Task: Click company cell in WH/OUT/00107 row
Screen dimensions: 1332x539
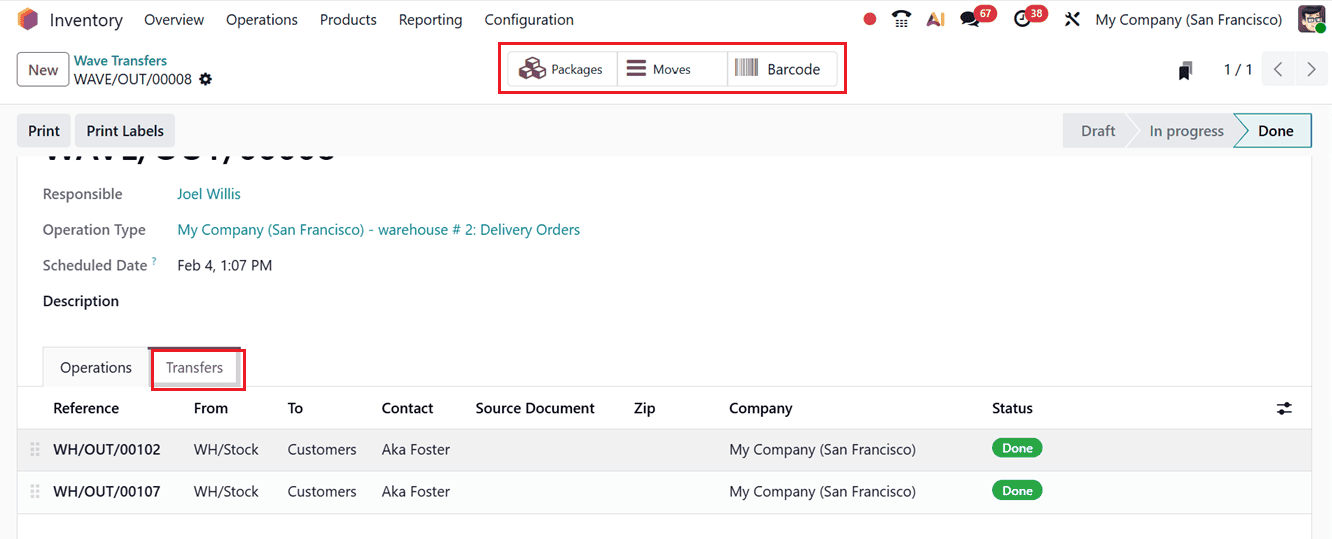Action: (822, 492)
